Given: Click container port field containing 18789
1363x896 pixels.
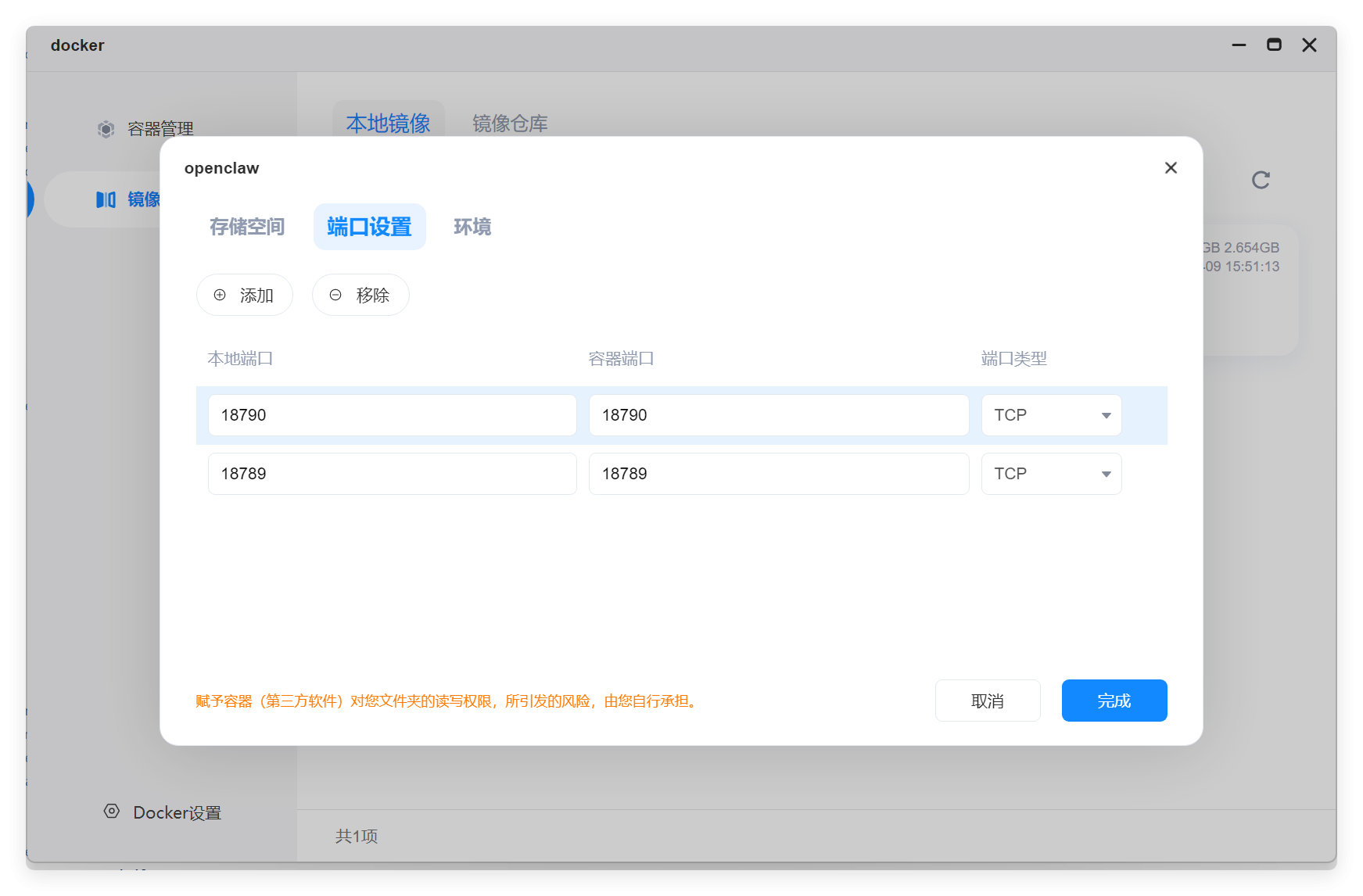Looking at the screenshot, I should click(x=778, y=474).
